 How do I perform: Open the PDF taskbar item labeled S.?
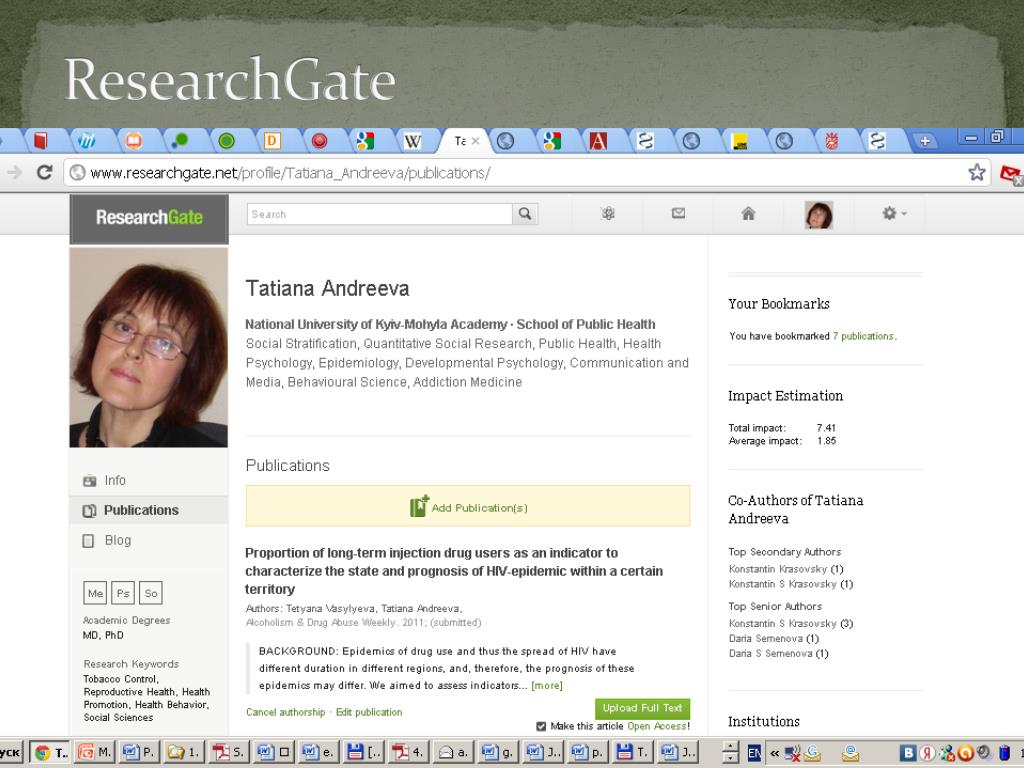pyautogui.click(x=229, y=752)
